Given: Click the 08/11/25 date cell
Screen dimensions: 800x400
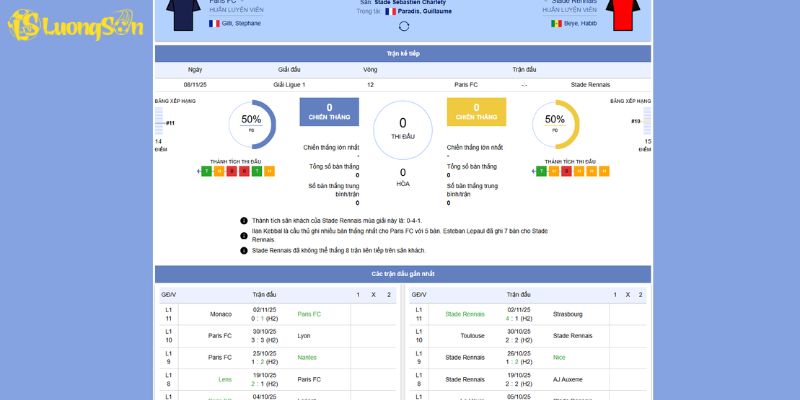Looking at the screenshot, I should click(195, 85).
